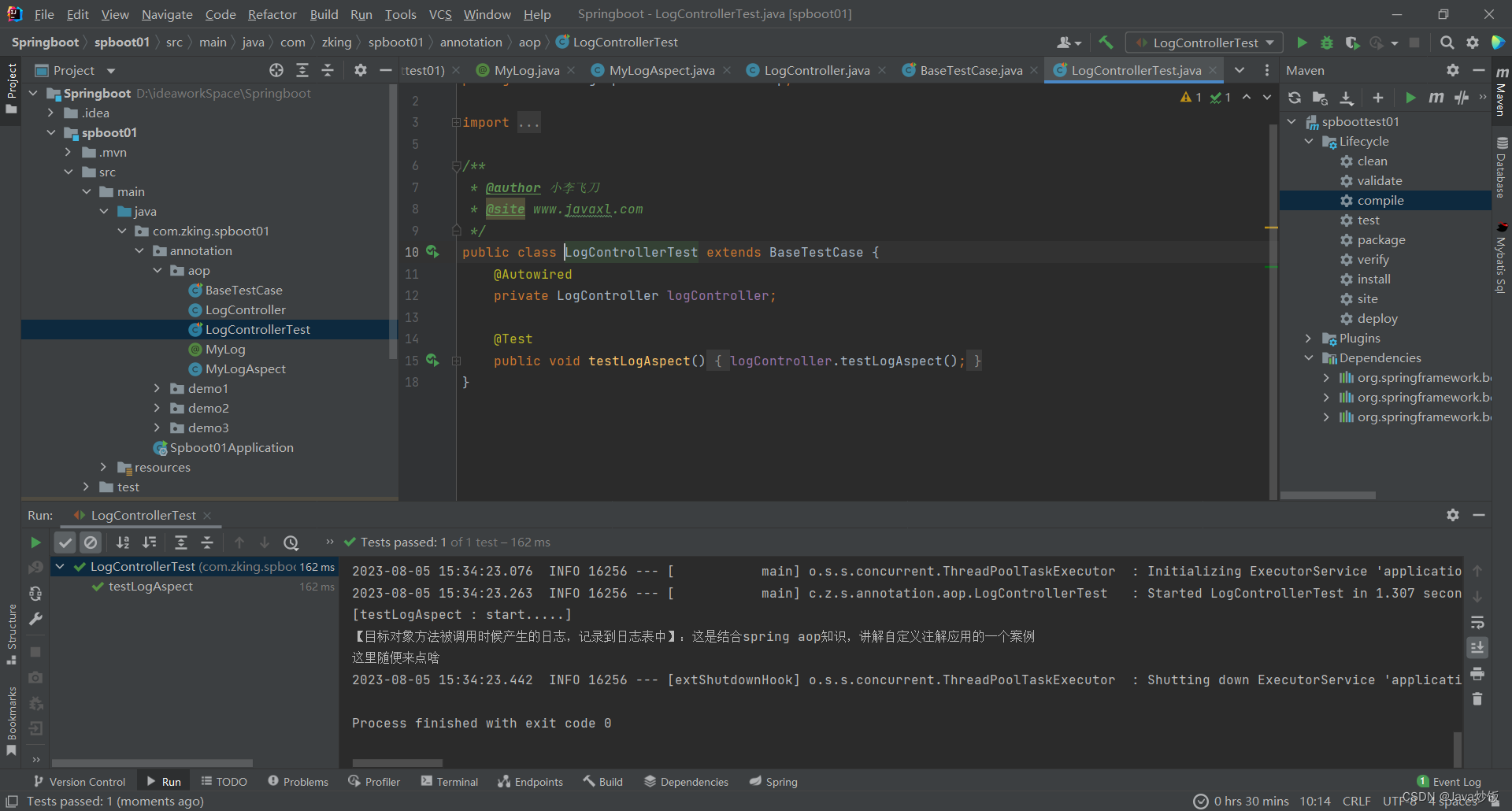Collapse Maven Lifecycle node
This screenshot has width=1512, height=811.
click(1309, 142)
